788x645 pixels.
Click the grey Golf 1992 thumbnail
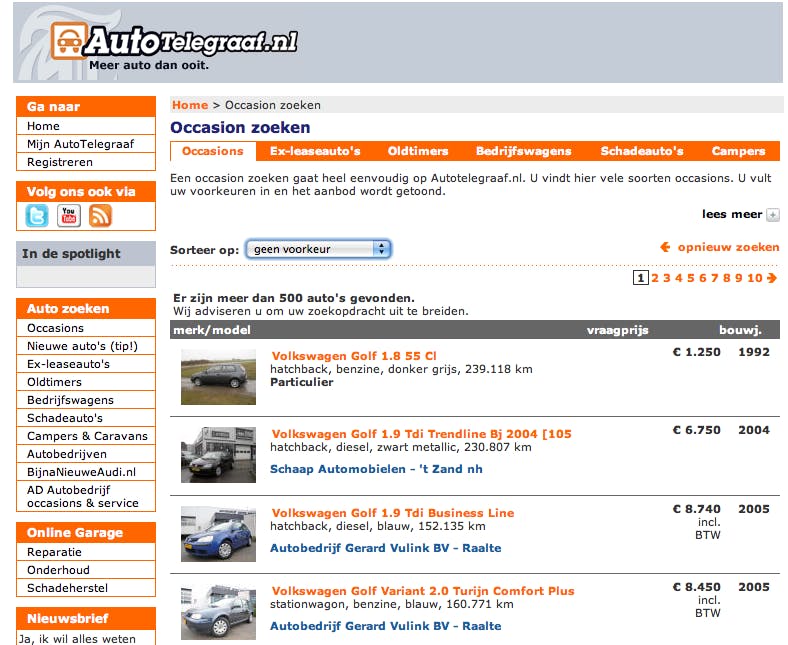tap(219, 377)
